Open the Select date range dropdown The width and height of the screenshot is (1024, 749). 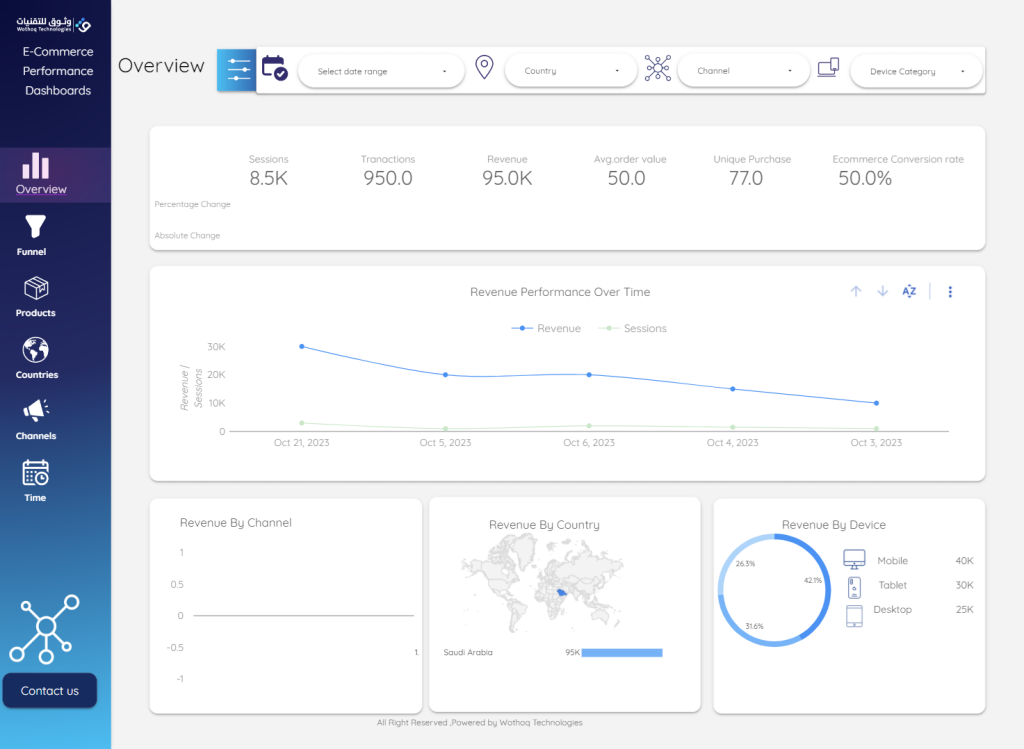point(381,71)
